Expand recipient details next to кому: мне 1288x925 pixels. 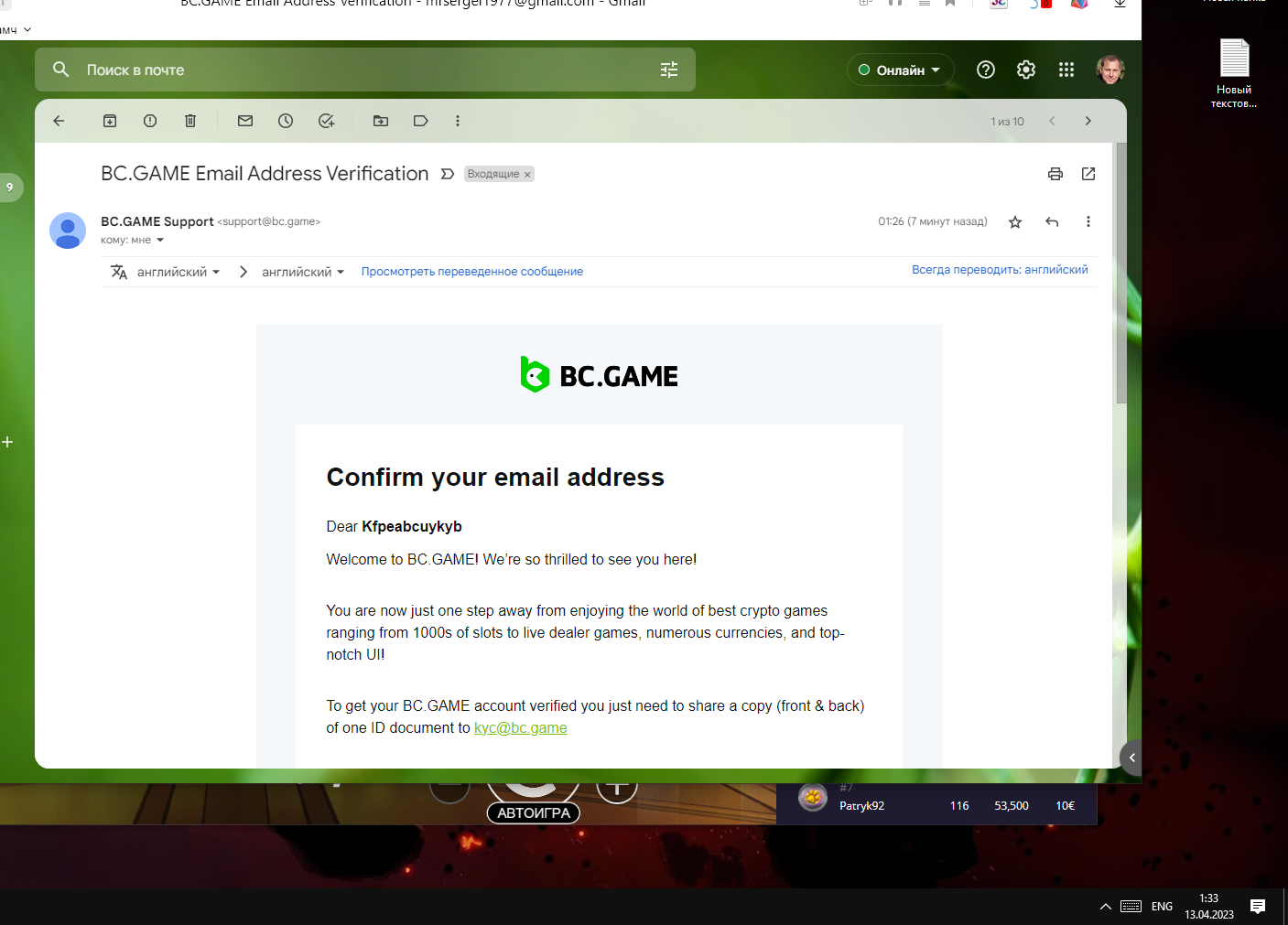click(x=160, y=241)
